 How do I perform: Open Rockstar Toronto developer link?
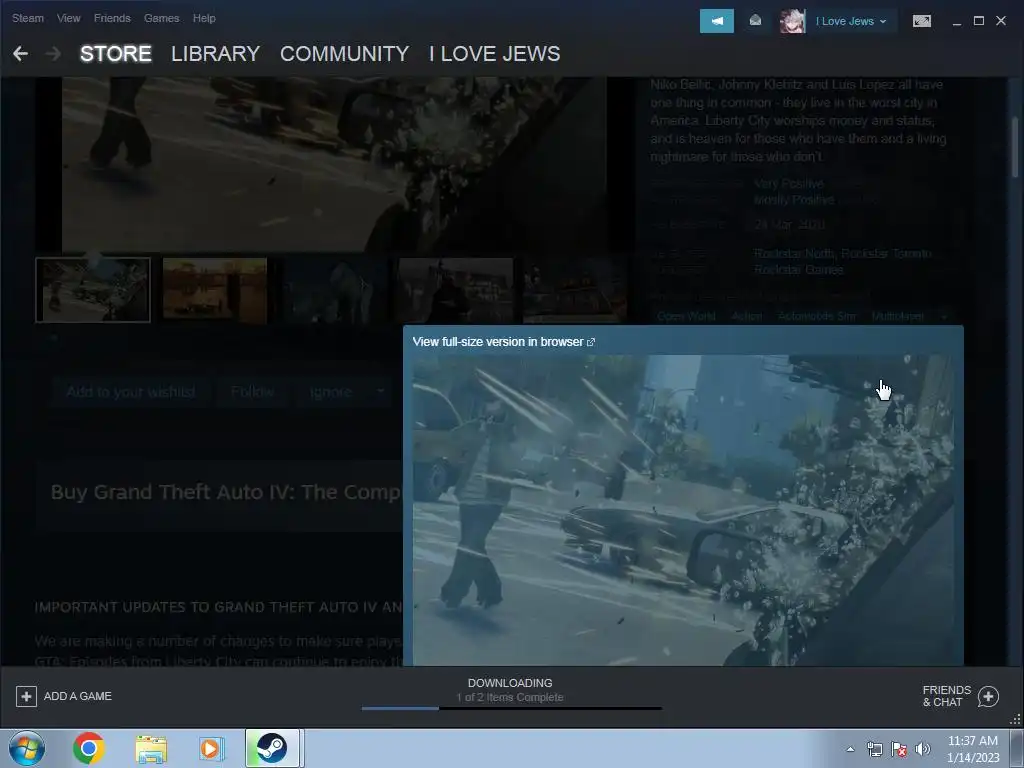tap(886, 253)
